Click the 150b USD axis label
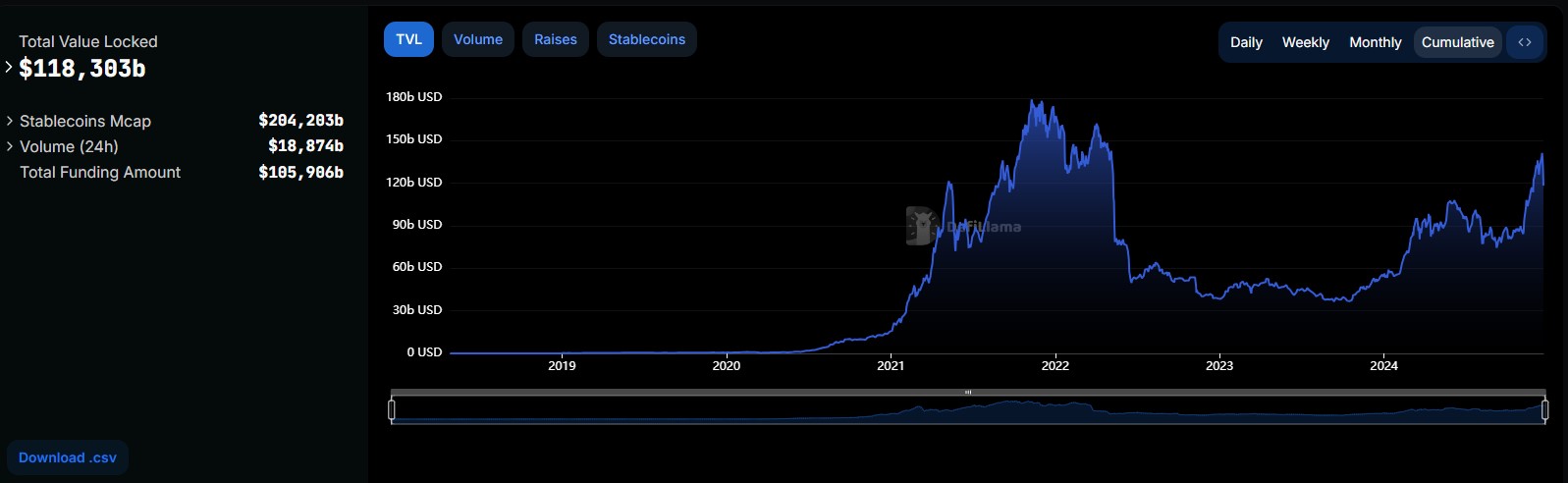Image resolution: width=1568 pixels, height=483 pixels. pyautogui.click(x=414, y=139)
